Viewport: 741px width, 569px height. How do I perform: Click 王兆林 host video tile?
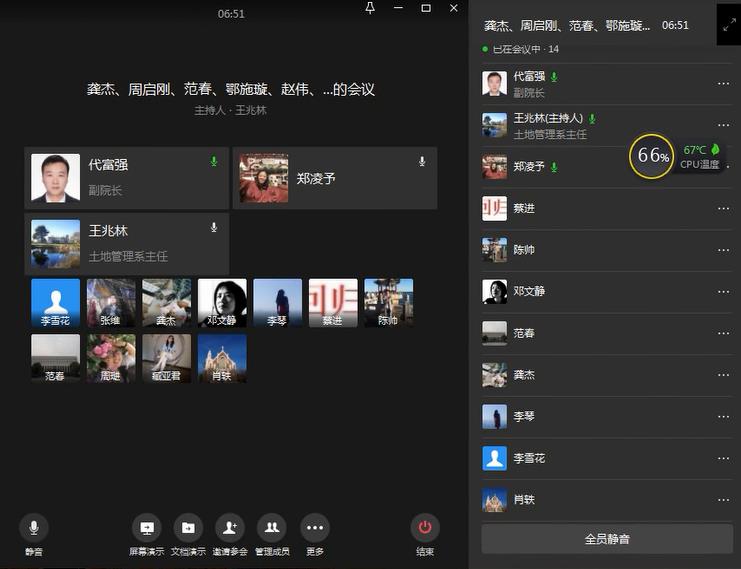[x=127, y=243]
